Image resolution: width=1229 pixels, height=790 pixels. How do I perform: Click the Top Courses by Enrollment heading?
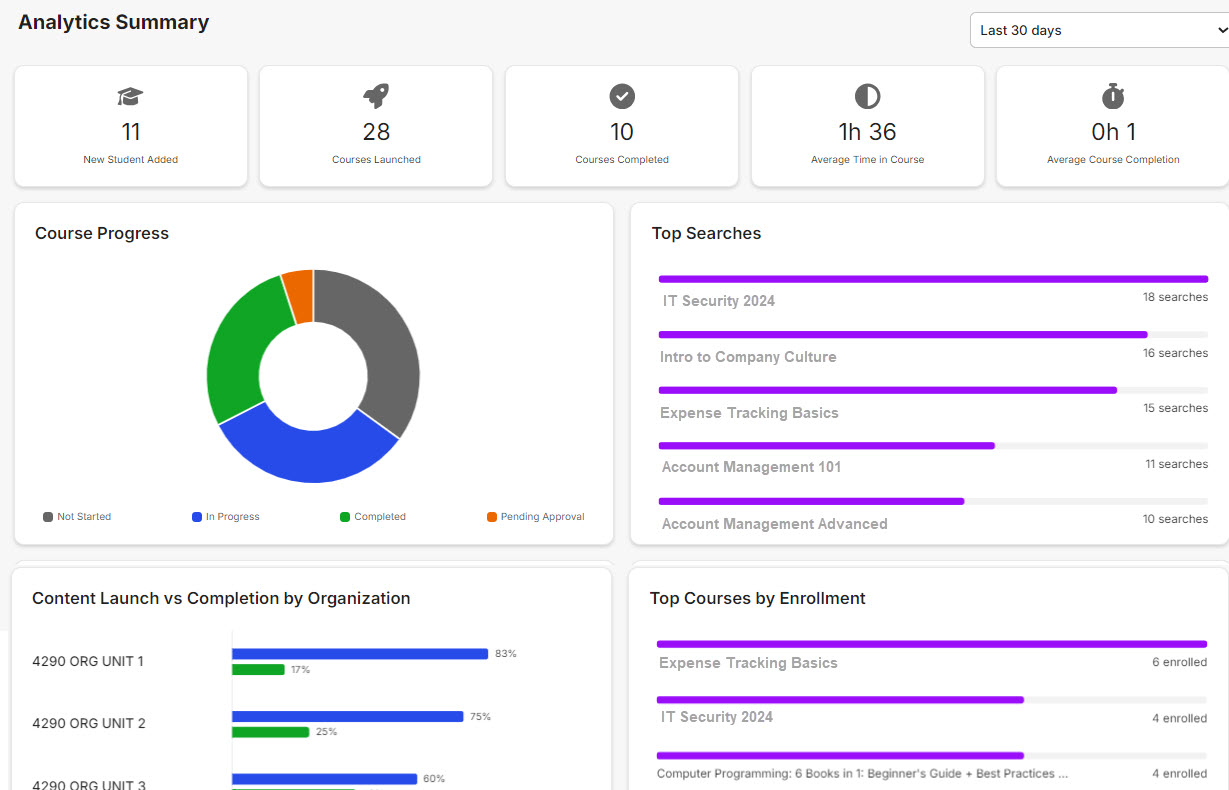click(758, 599)
